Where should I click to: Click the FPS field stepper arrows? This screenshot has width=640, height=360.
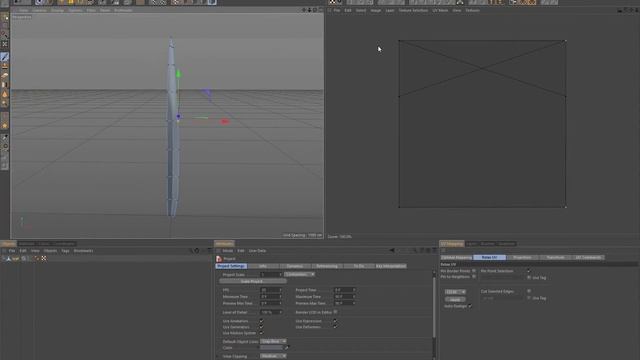(280, 290)
